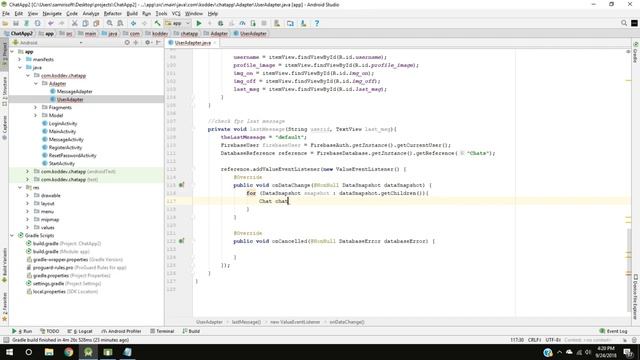Close the UserAdapter.java tab
The height and width of the screenshot is (360, 640).
[x=214, y=43]
